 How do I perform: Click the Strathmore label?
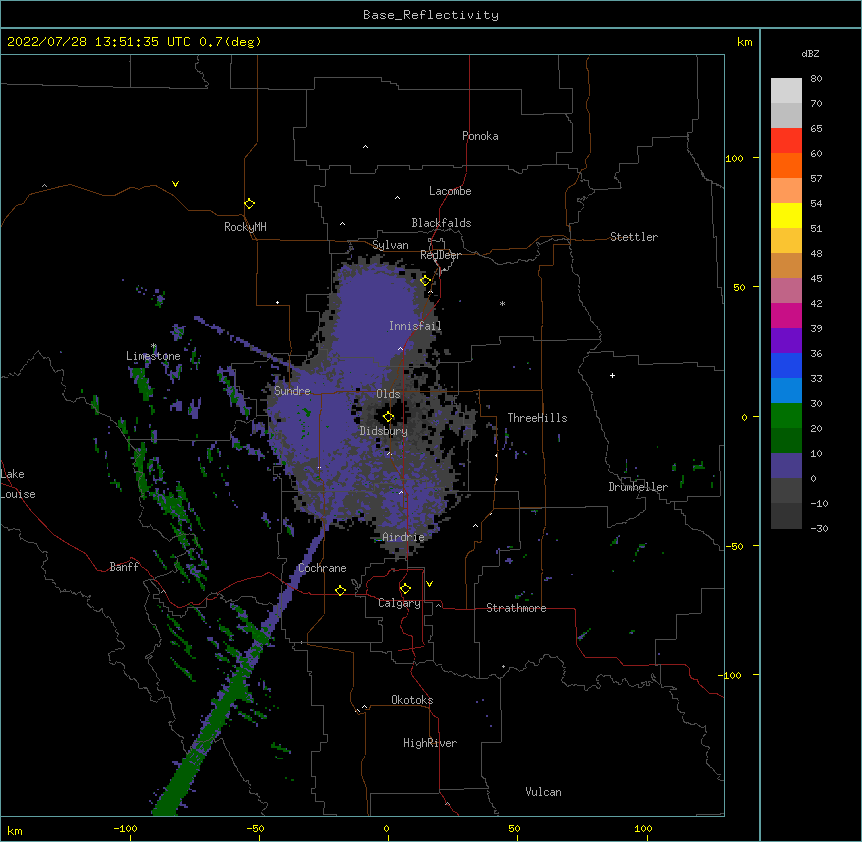[516, 608]
